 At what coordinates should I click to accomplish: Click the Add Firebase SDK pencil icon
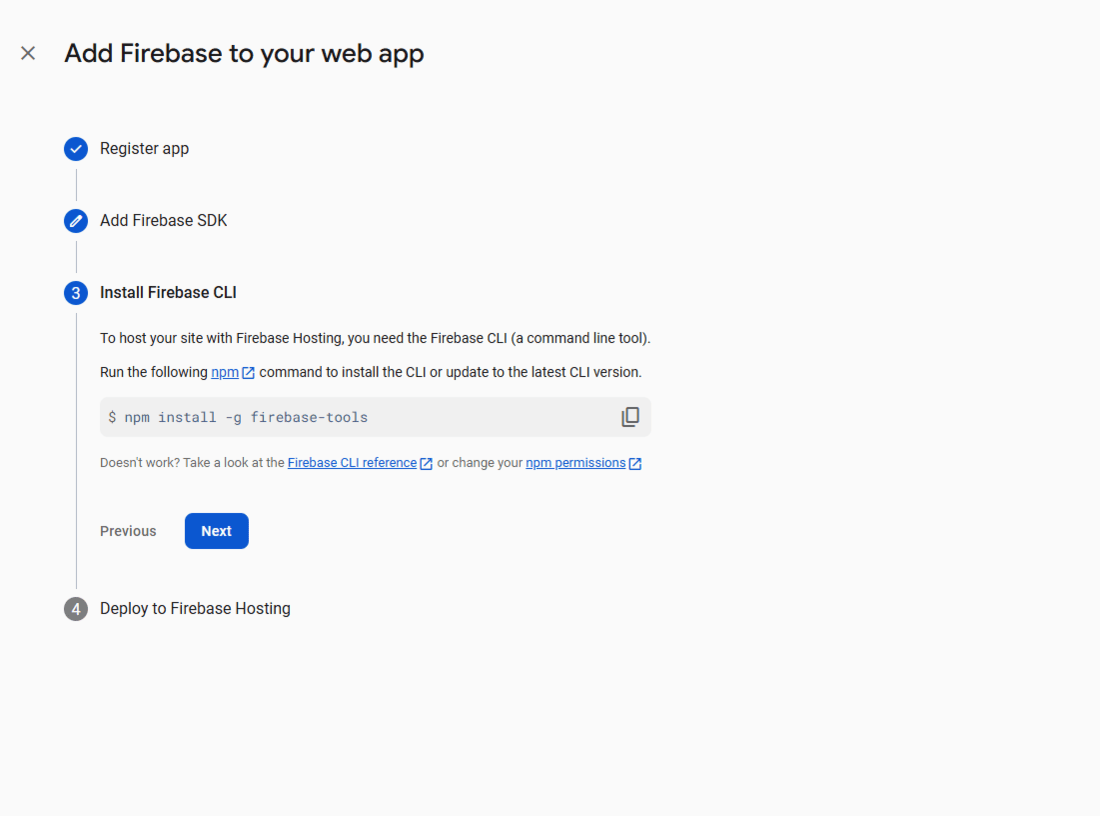76,221
